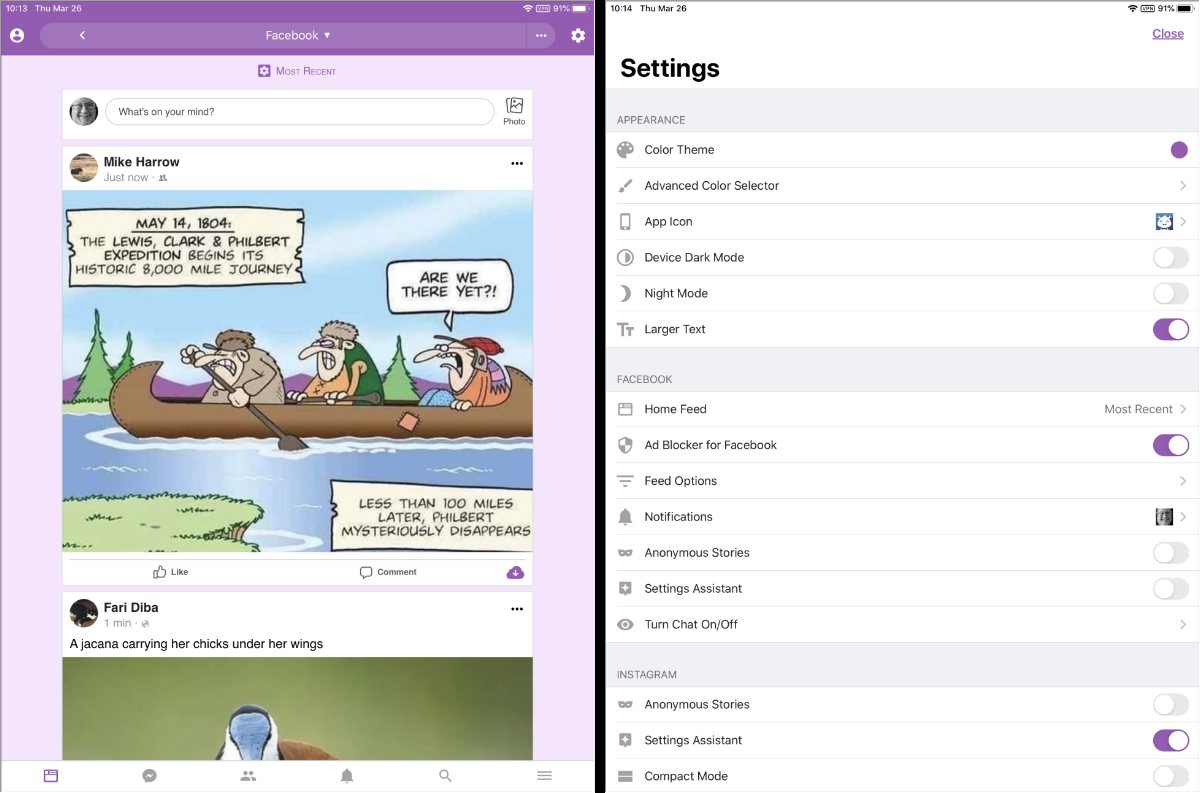Screen dimensions: 1200x793
Task: Open the Lewis and Clark cartoon image
Action: (298, 371)
